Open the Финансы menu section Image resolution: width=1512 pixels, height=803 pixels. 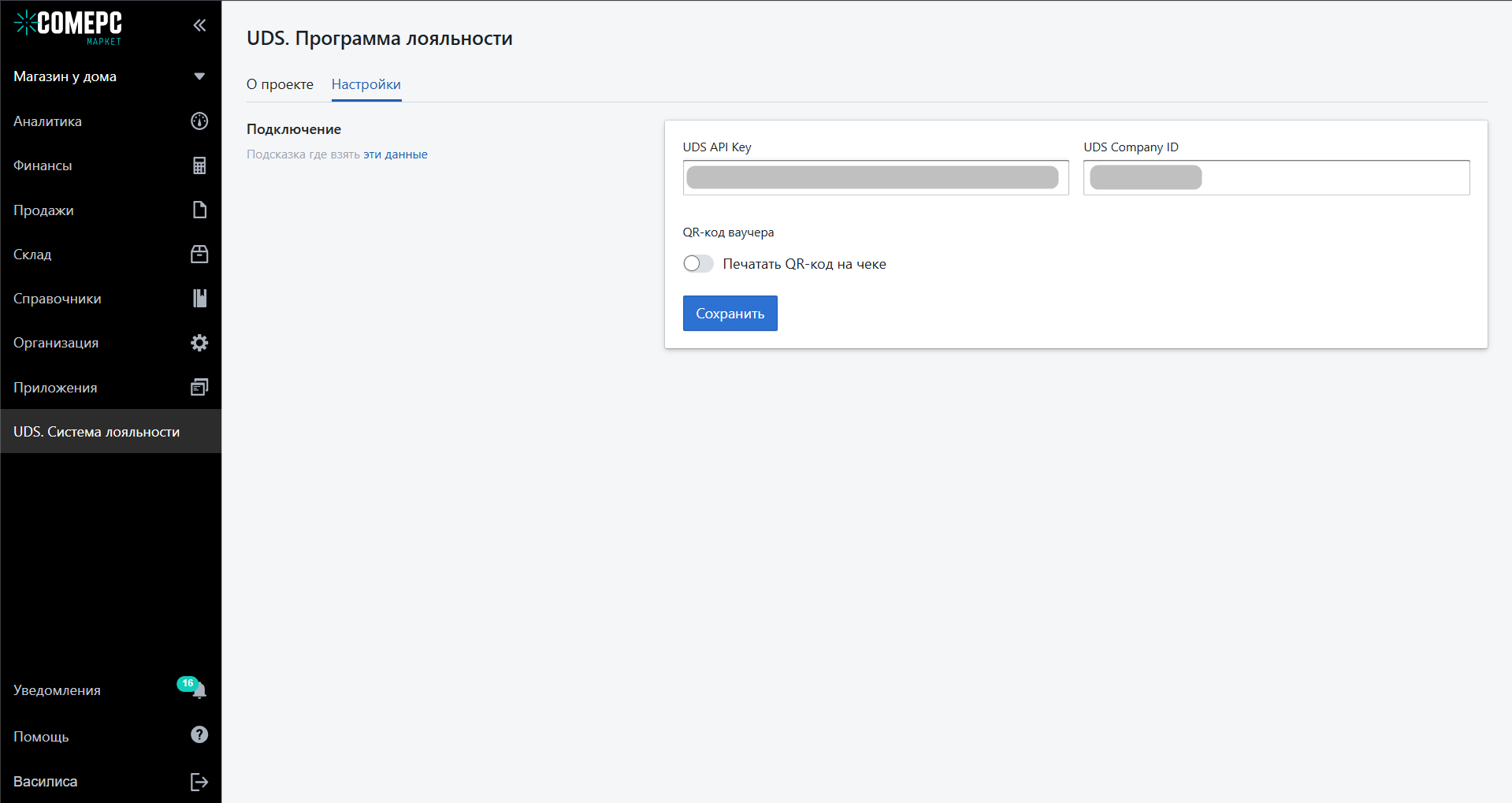pyautogui.click(x=110, y=165)
